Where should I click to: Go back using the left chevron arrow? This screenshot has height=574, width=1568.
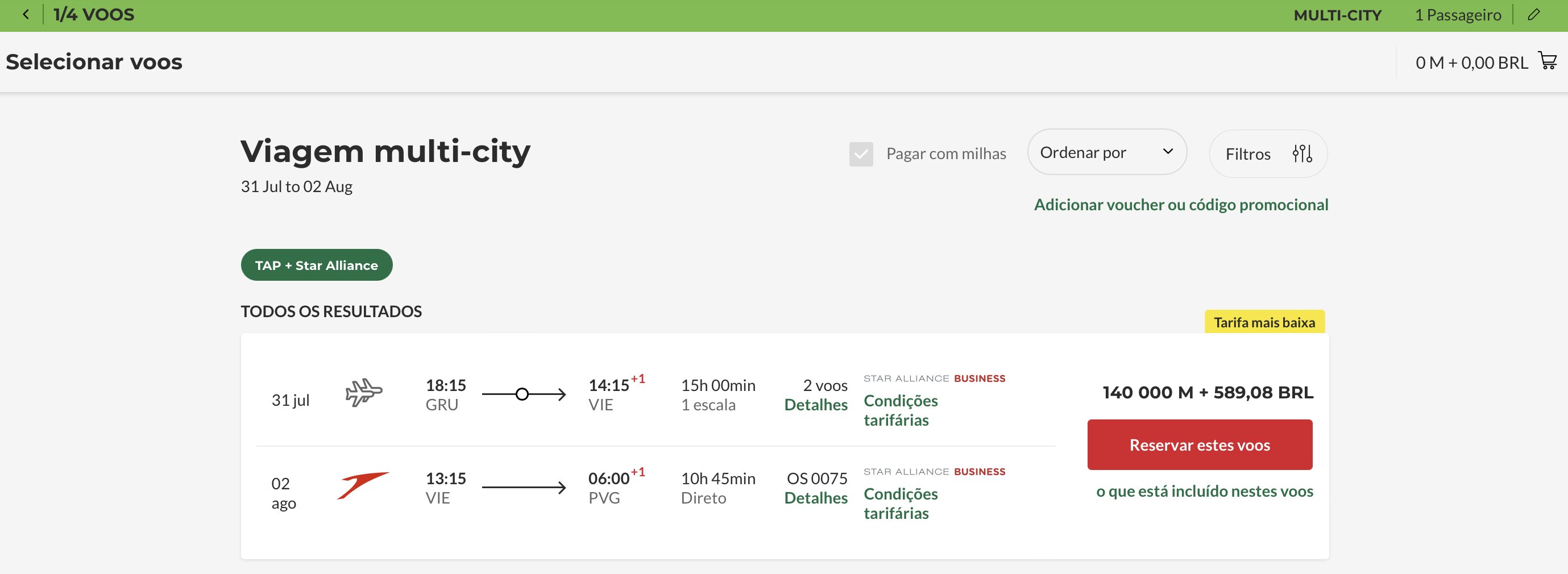[x=26, y=15]
